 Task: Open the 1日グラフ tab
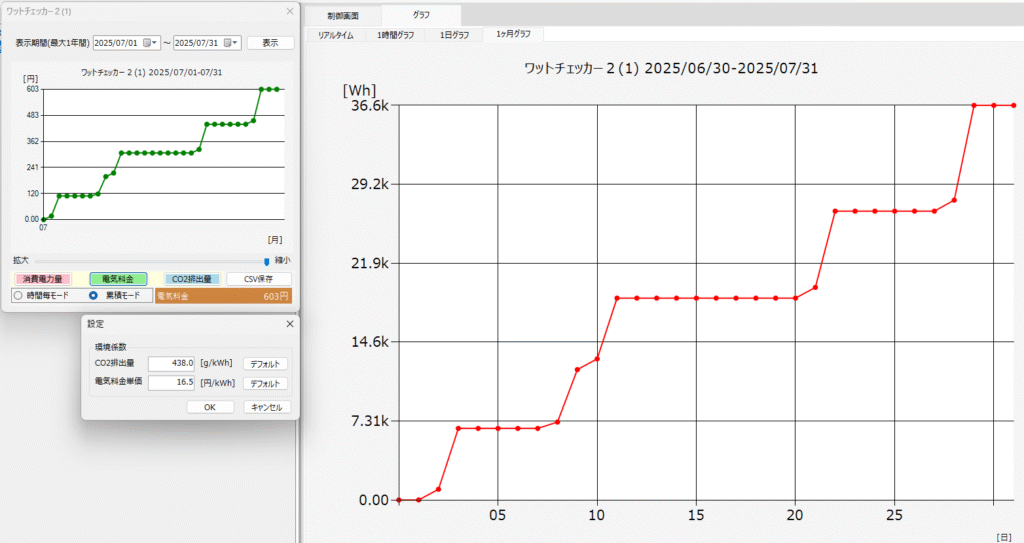coord(453,35)
